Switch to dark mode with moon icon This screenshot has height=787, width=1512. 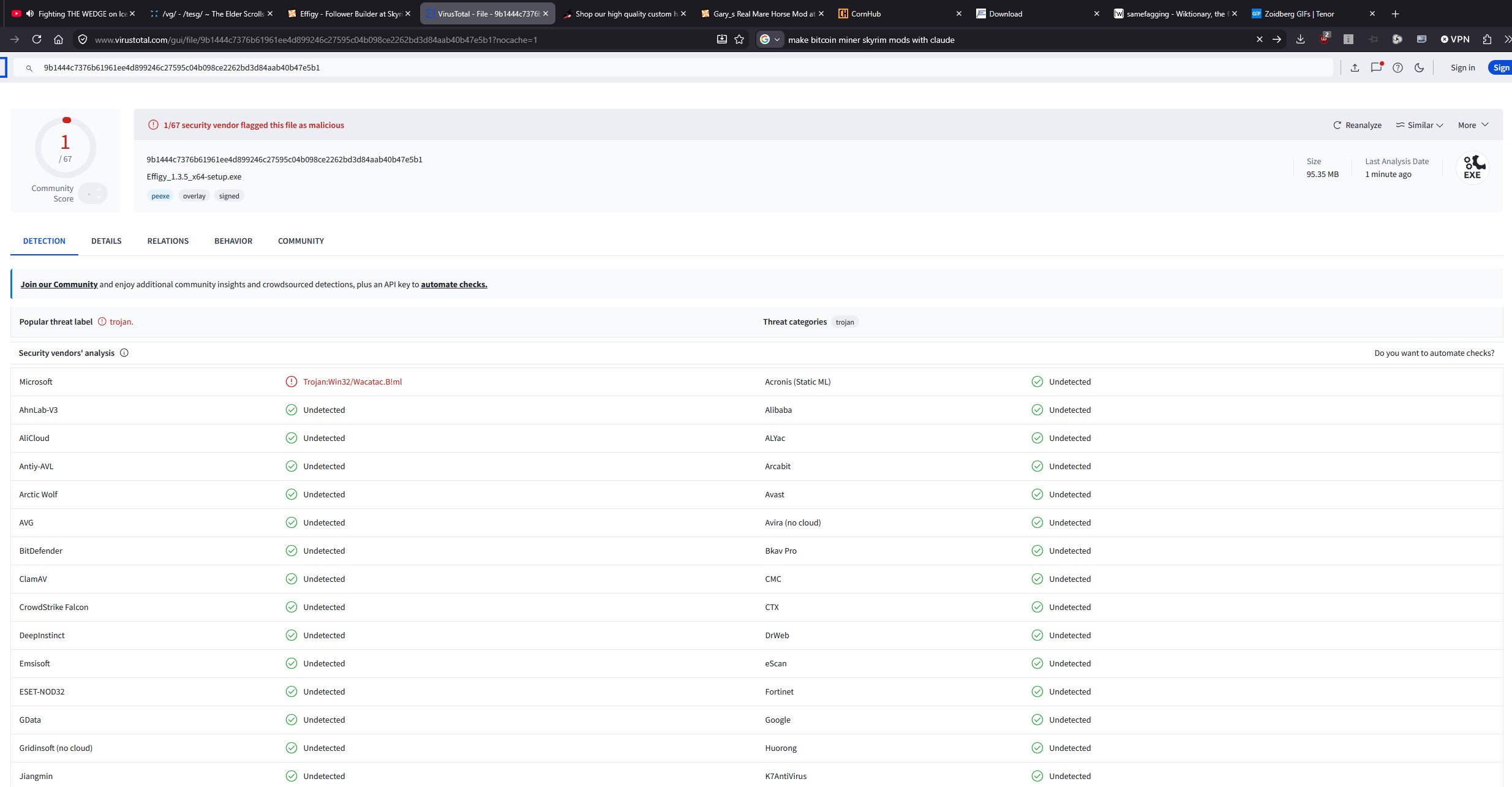point(1419,67)
